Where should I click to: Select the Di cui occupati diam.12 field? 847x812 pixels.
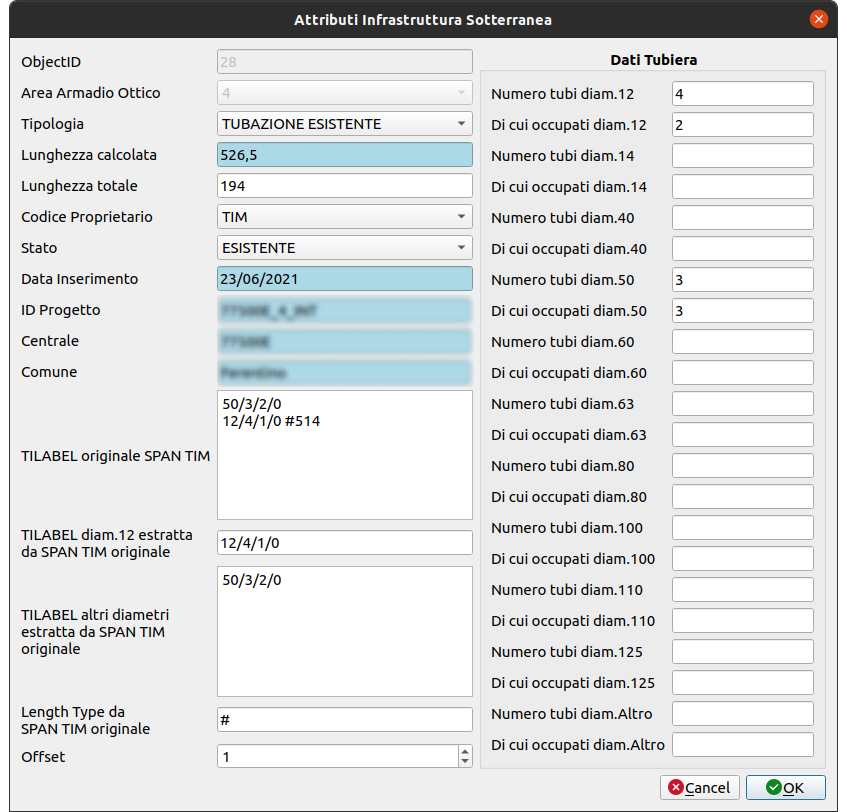point(742,125)
